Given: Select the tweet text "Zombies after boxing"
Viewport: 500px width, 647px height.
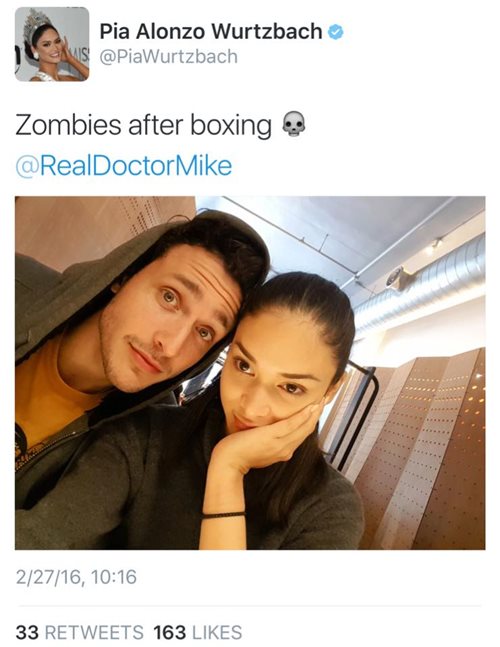Looking at the screenshot, I should (144, 125).
